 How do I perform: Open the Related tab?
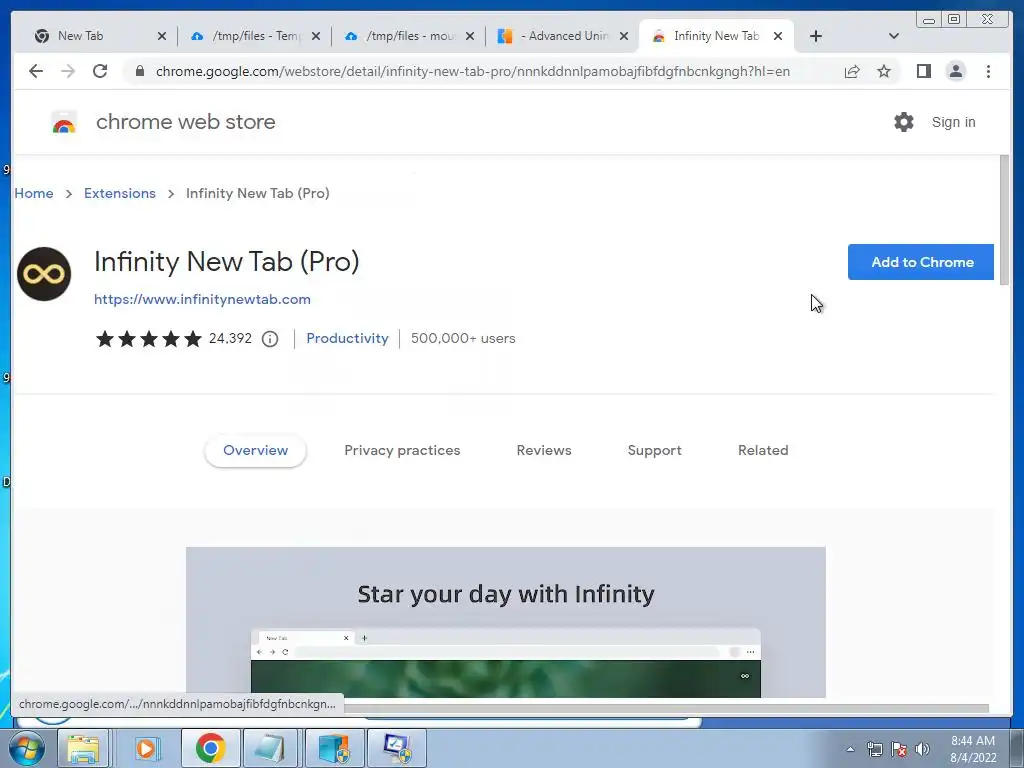click(x=763, y=450)
